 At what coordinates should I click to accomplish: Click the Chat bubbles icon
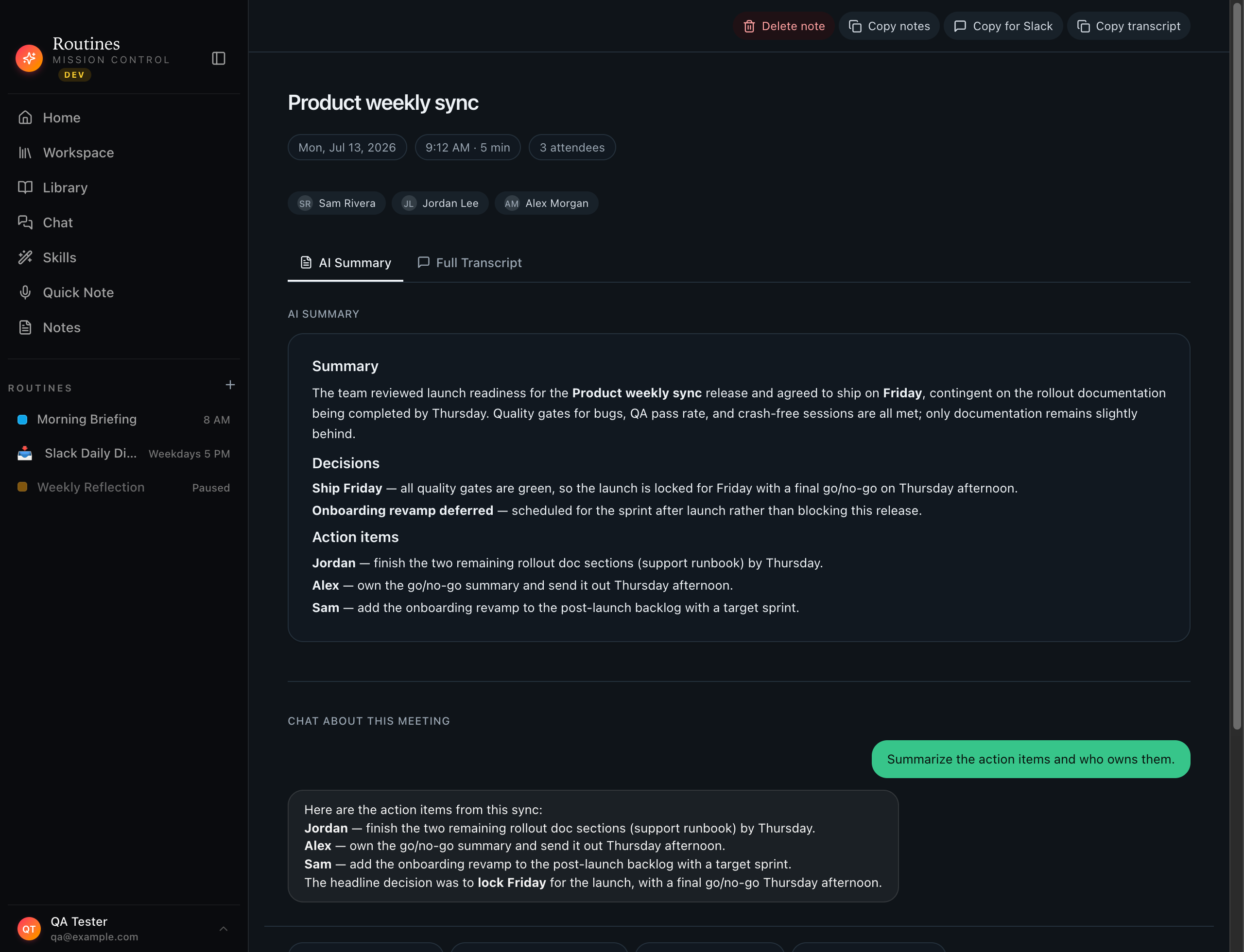click(x=25, y=222)
